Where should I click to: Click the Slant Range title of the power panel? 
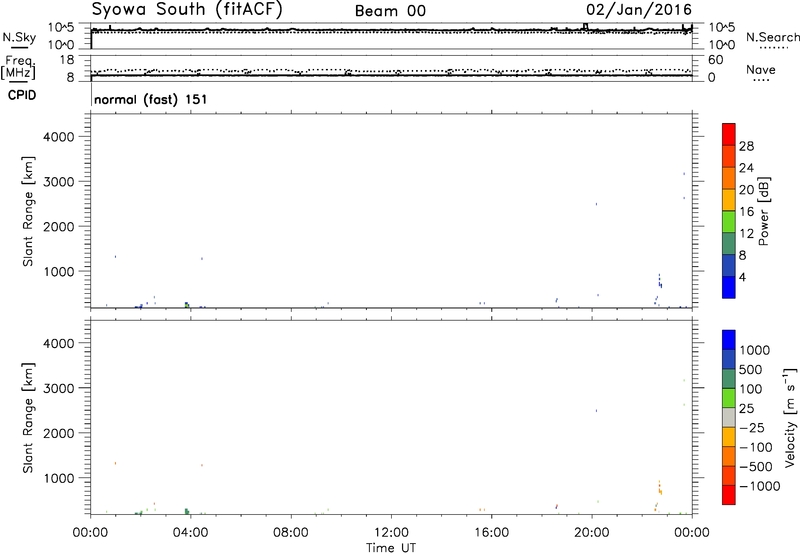tap(28, 211)
